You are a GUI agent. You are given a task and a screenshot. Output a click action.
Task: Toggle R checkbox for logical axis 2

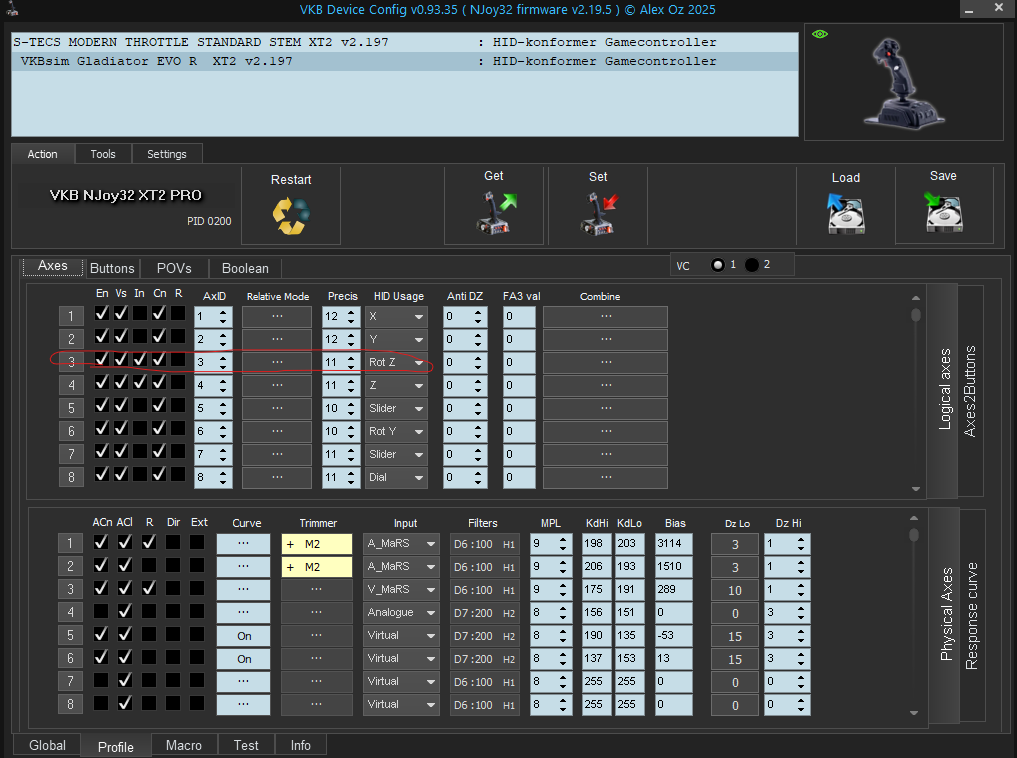[178, 337]
